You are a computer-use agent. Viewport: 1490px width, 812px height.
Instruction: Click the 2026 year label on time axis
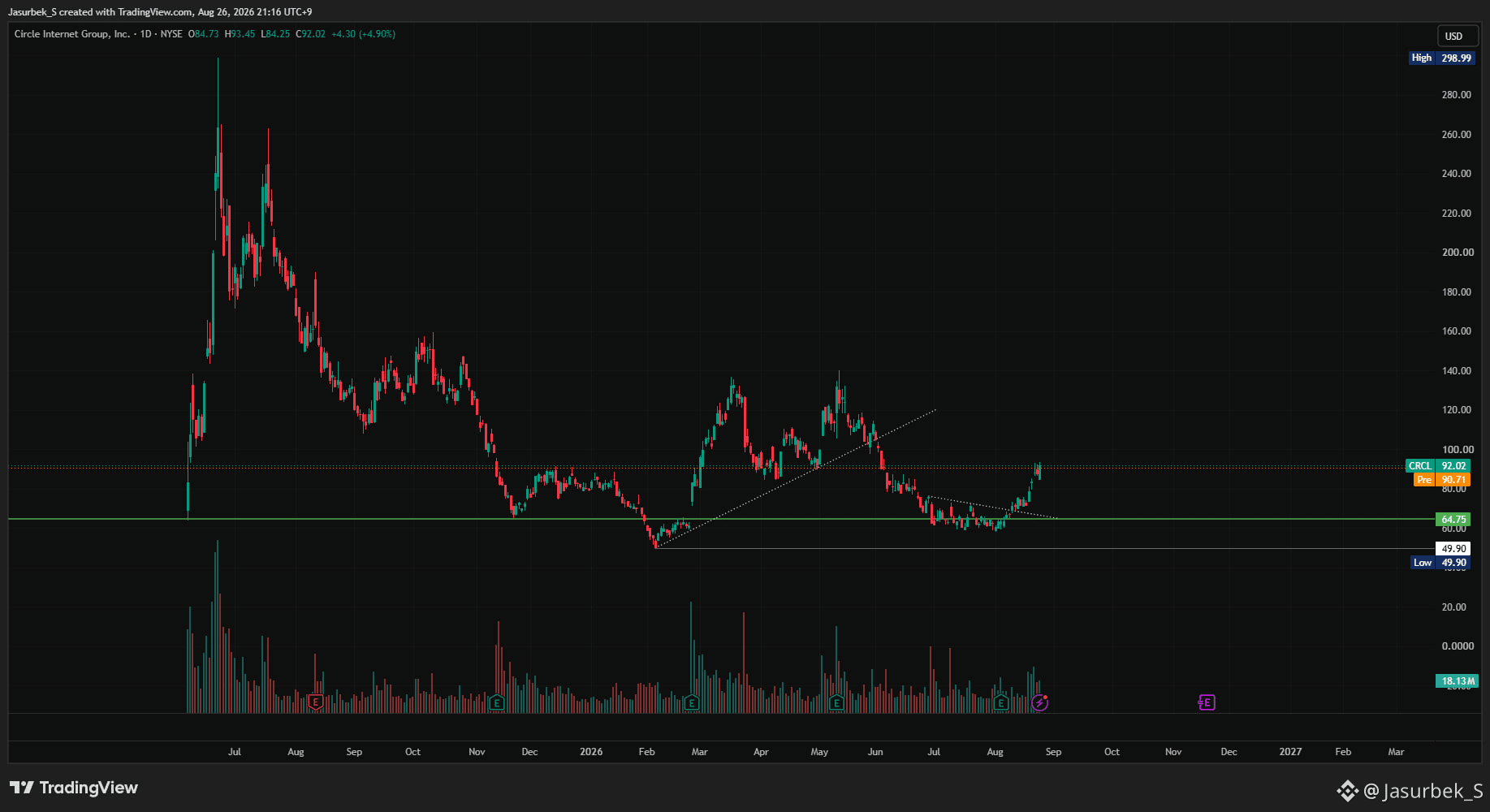[x=591, y=752]
